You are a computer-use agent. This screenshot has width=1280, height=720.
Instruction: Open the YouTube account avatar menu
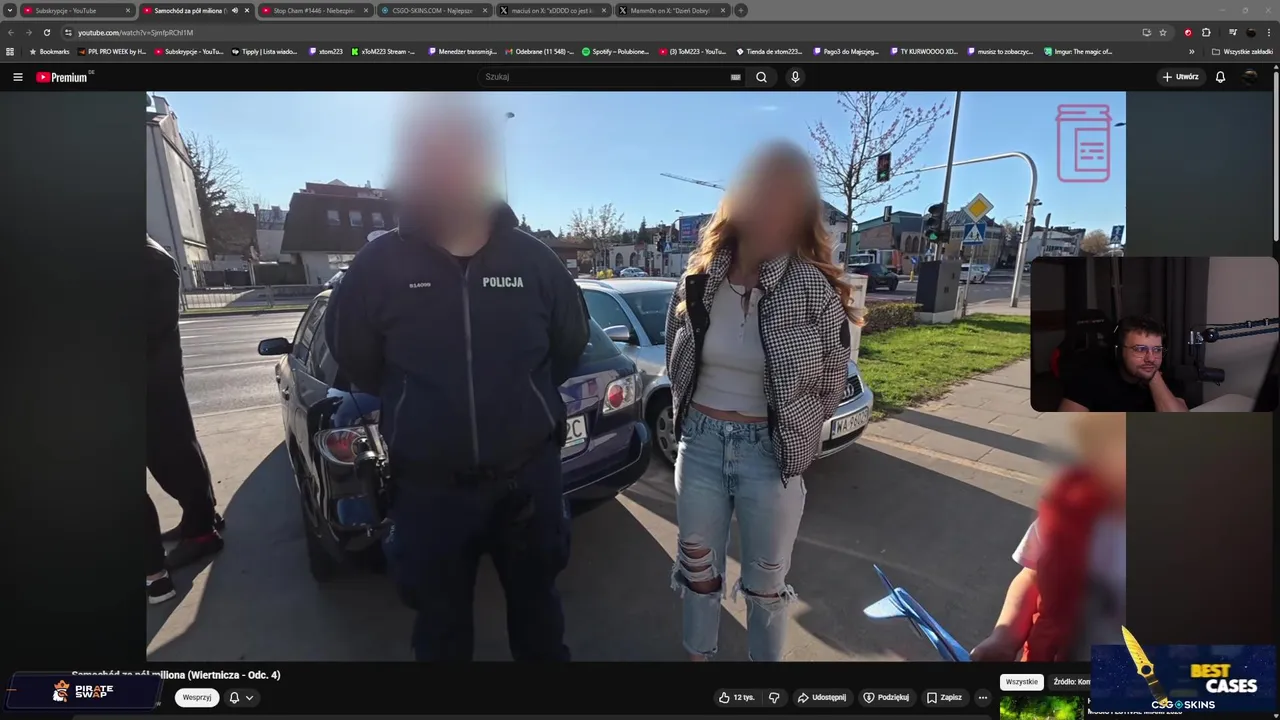1250,77
